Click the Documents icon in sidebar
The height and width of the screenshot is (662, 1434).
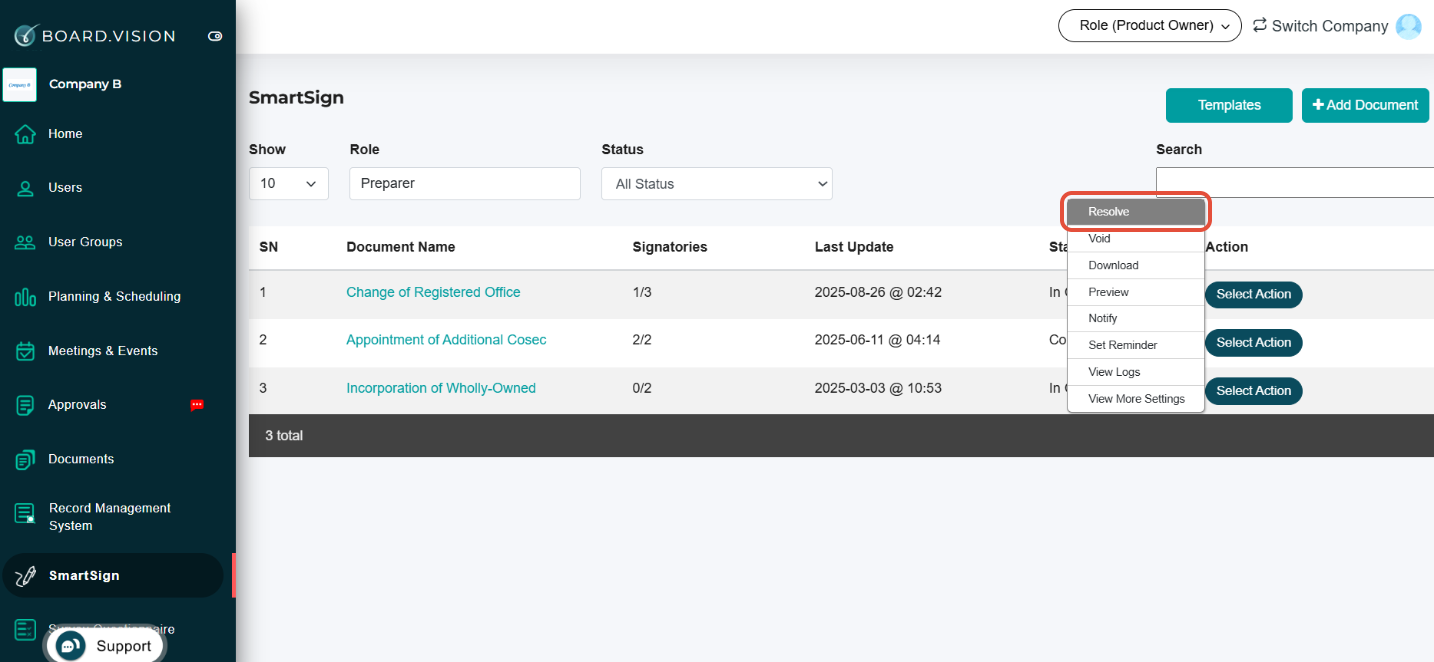25,460
